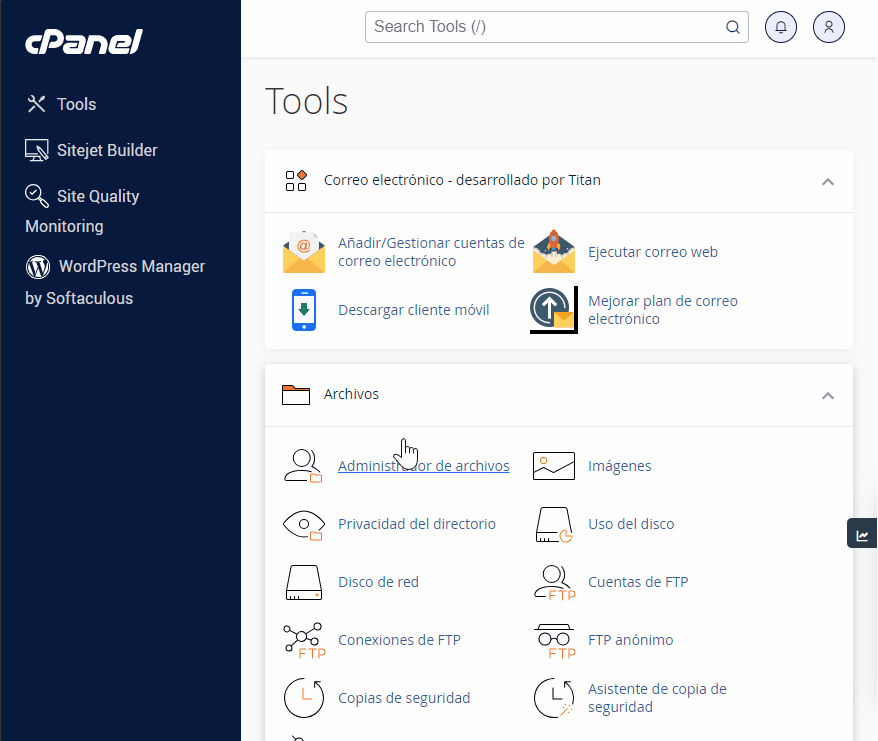Open Disco de red
The width and height of the screenshot is (878, 741).
click(x=379, y=582)
